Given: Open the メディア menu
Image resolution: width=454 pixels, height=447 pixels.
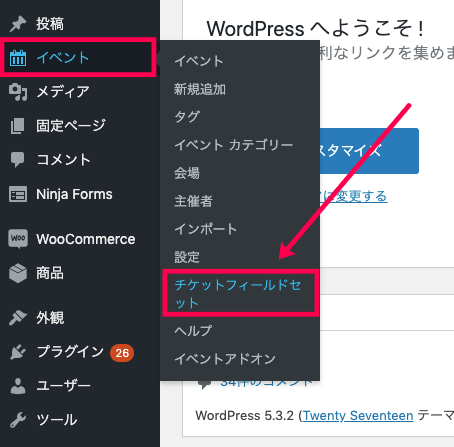Looking at the screenshot, I should click(63, 92).
